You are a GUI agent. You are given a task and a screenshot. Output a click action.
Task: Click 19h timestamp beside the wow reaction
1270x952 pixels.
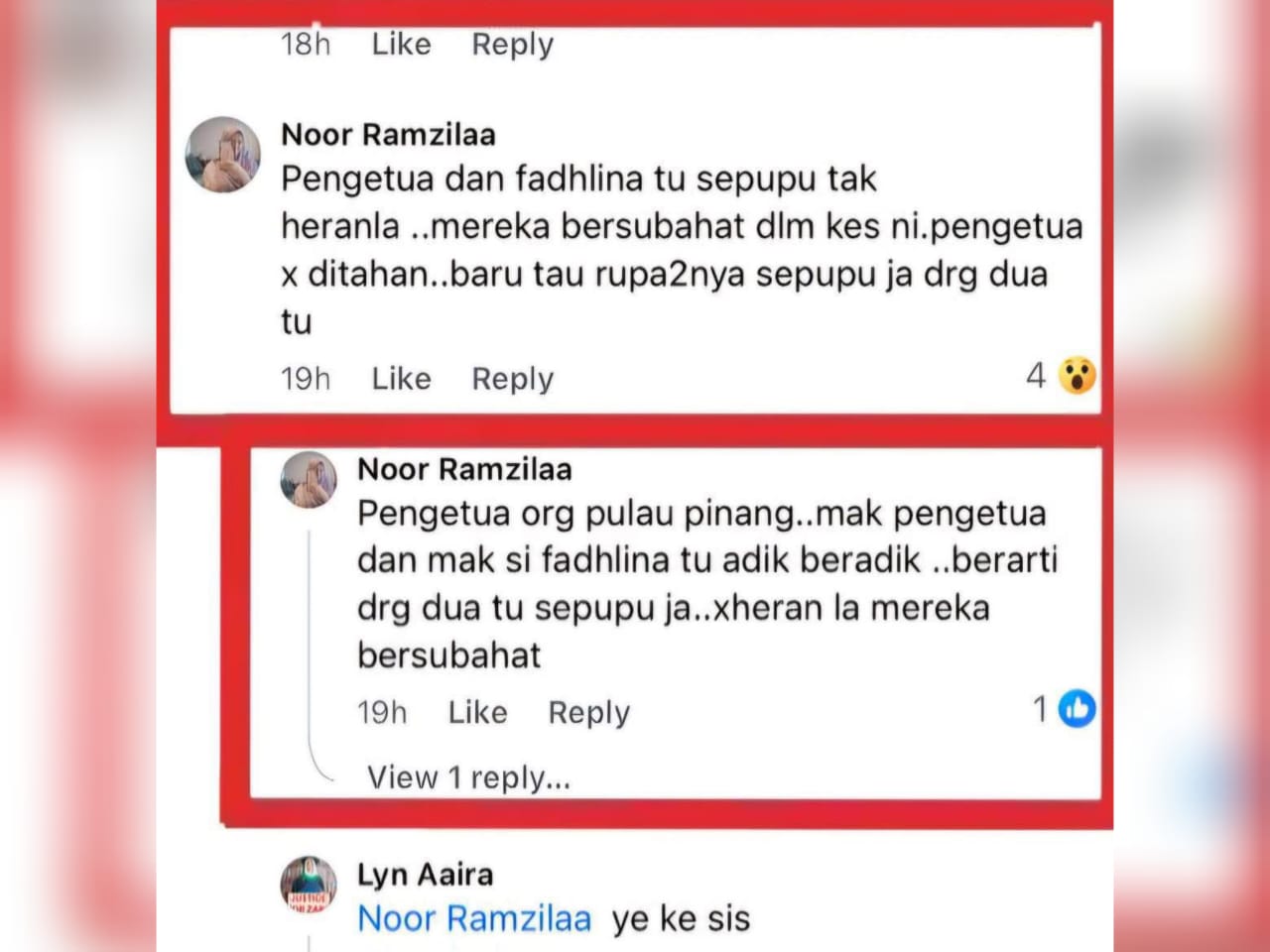(305, 378)
